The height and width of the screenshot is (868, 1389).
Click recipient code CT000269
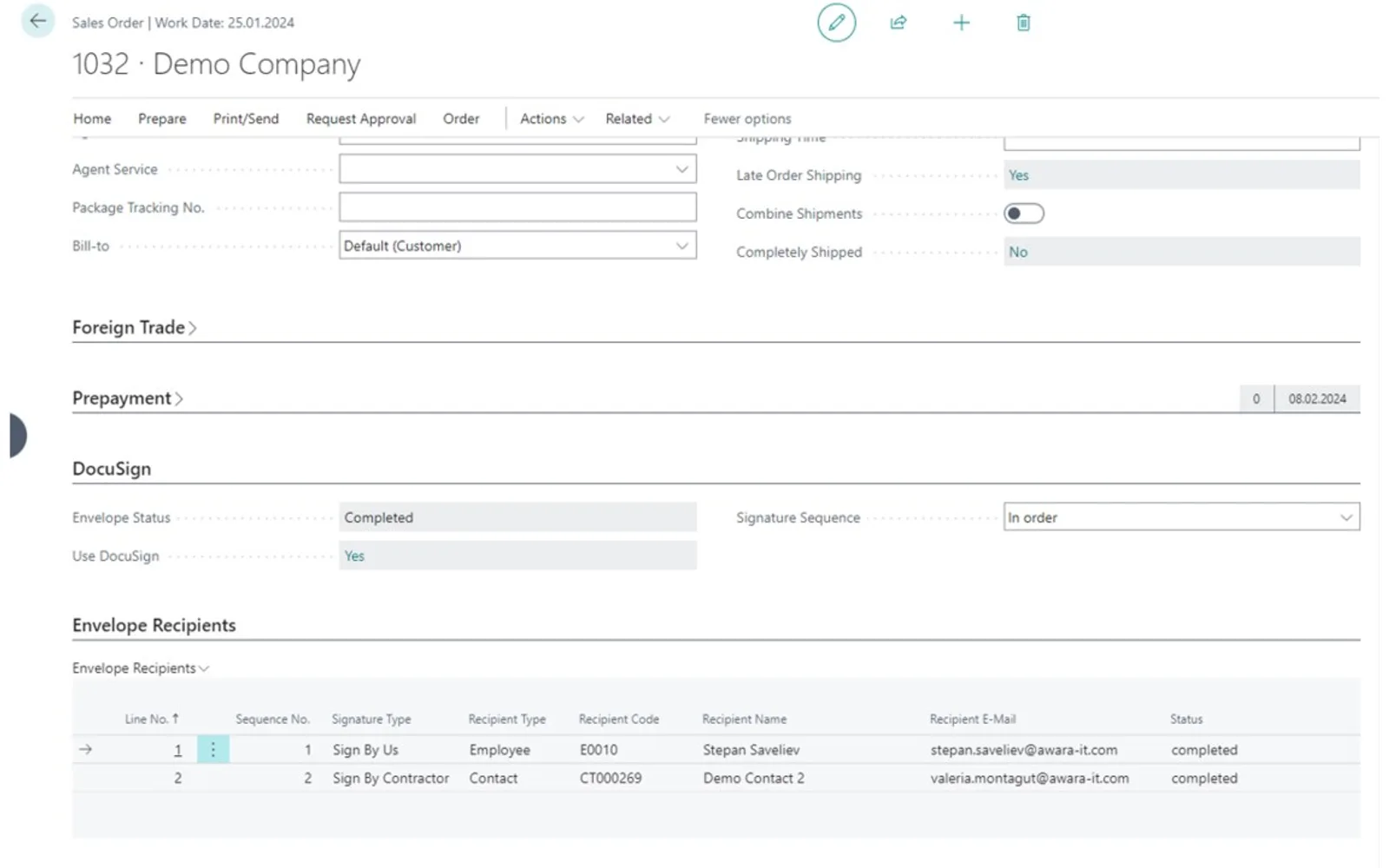coord(611,779)
